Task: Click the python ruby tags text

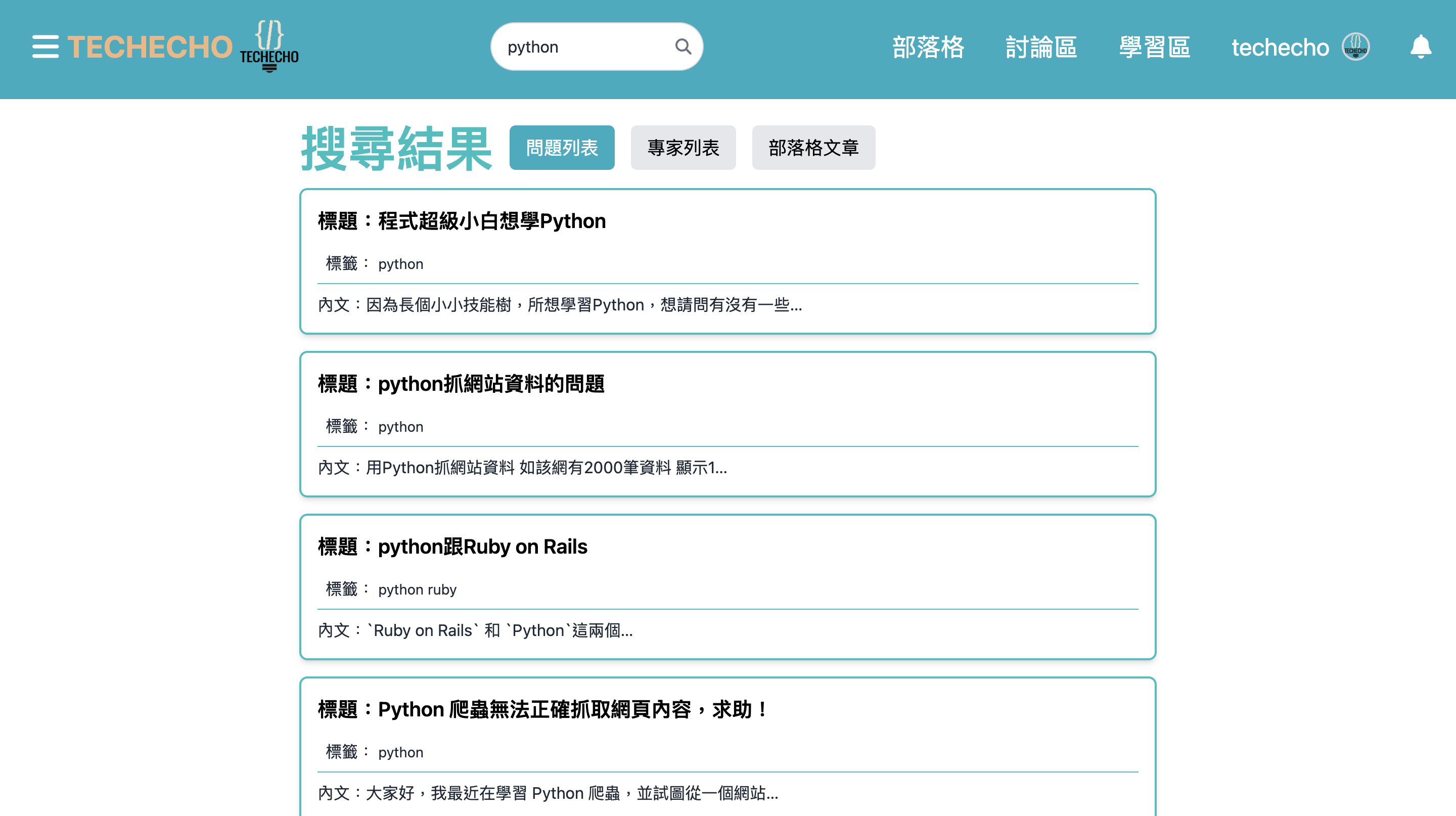Action: click(417, 590)
